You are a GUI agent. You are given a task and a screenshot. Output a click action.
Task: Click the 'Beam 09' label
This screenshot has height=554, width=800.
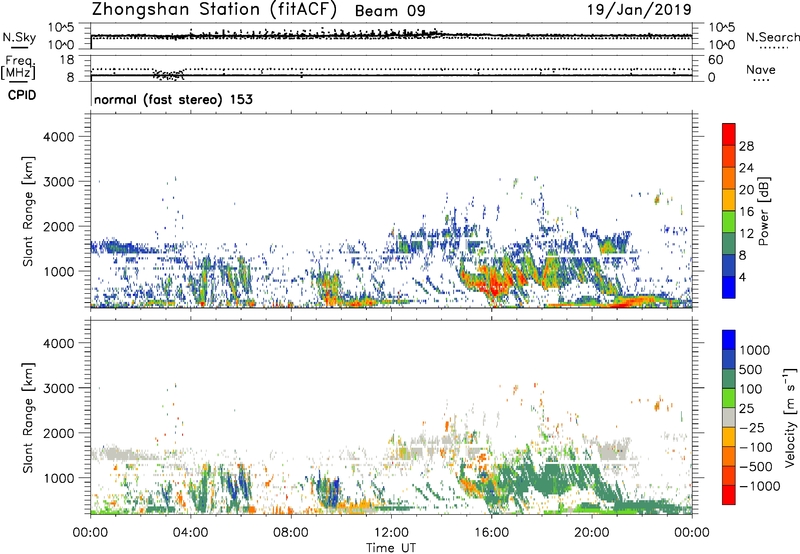[390, 11]
